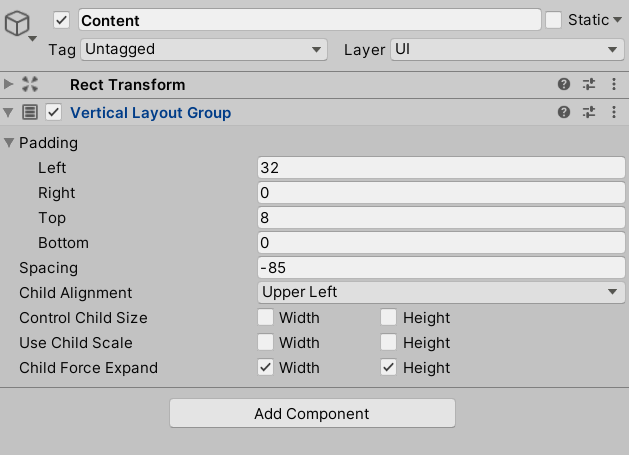Disable the Vertical Layout Group component checkbox
Image resolution: width=629 pixels, height=455 pixels.
[54, 113]
